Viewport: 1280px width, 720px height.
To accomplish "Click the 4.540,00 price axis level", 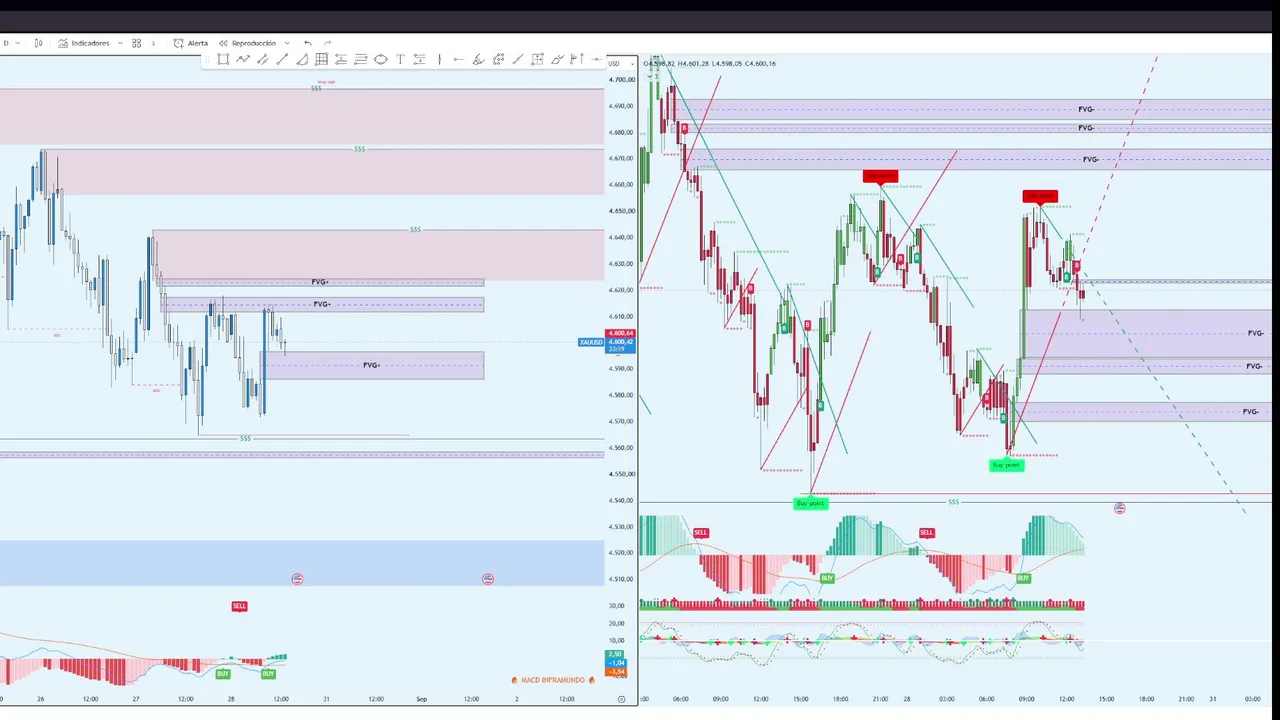I will coord(622,500).
